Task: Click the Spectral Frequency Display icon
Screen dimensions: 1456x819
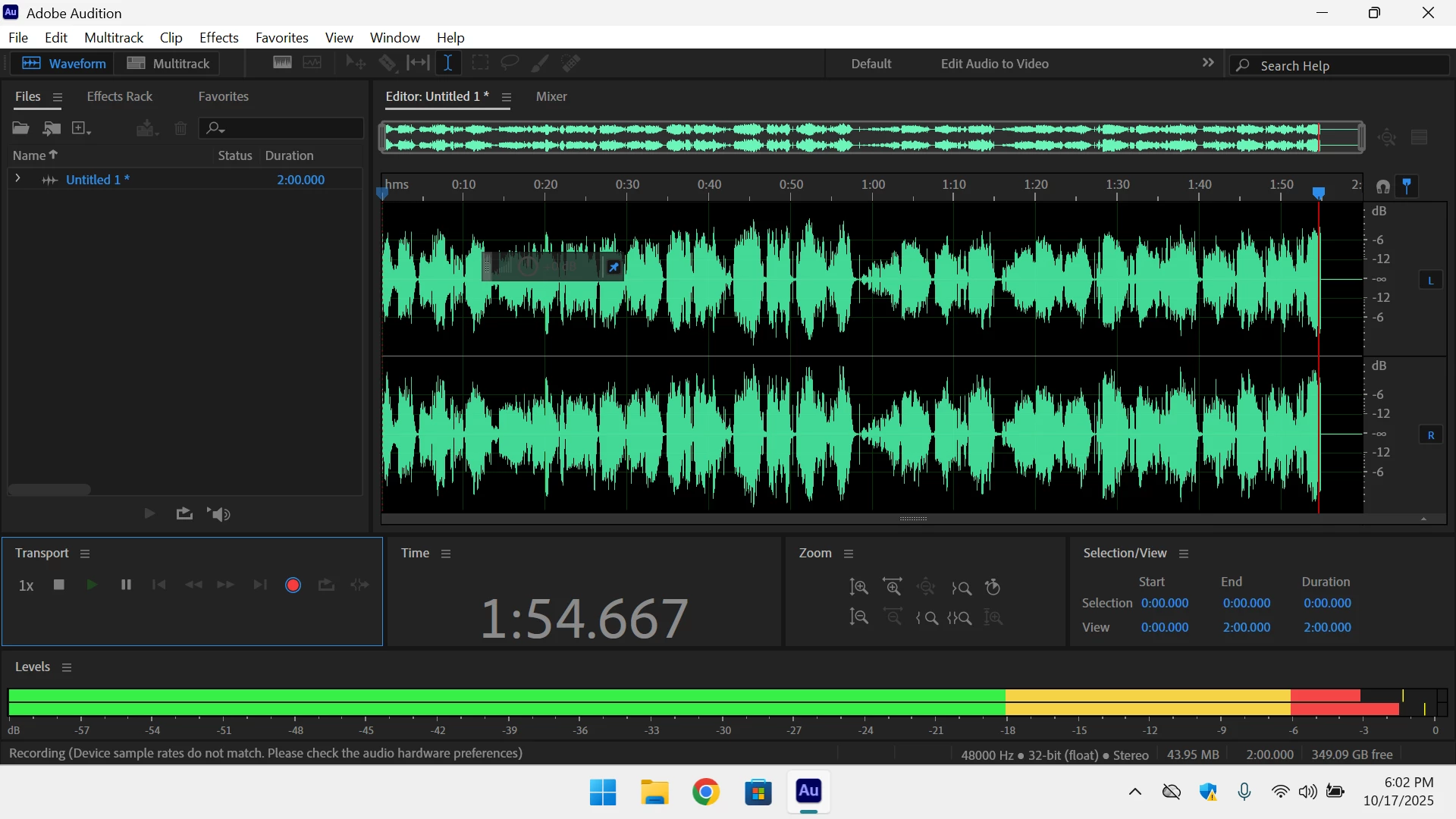Action: [x=282, y=64]
